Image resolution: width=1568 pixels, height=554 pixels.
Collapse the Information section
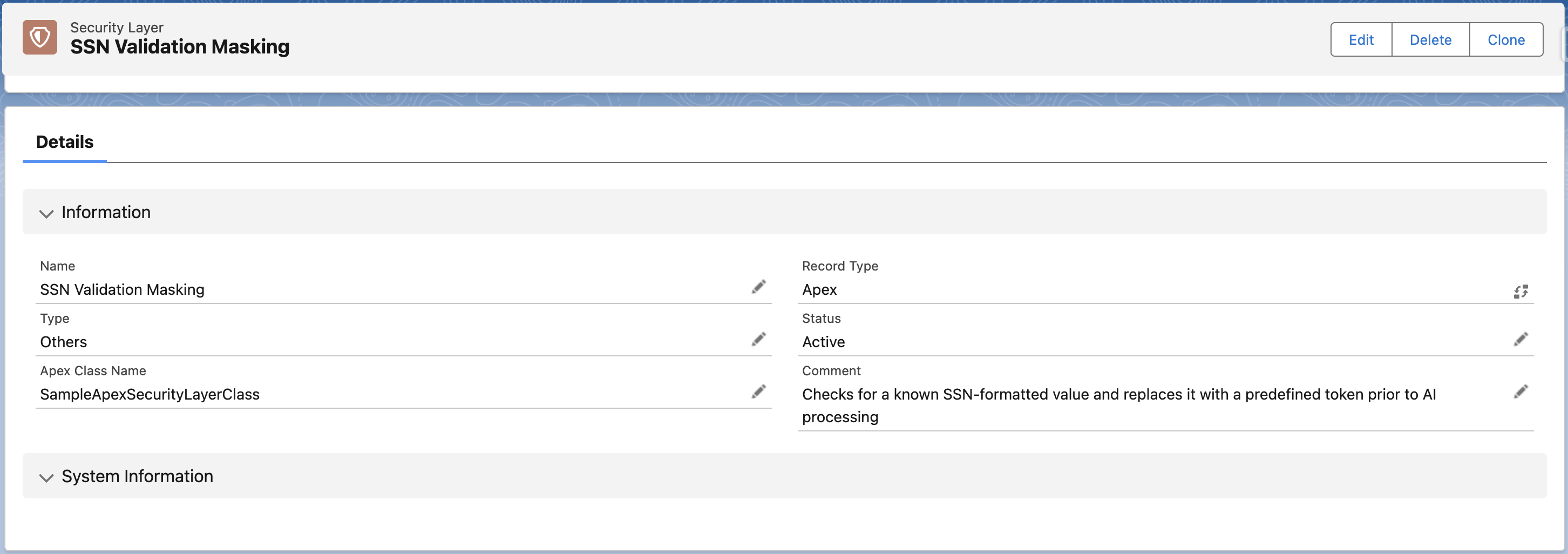46,213
